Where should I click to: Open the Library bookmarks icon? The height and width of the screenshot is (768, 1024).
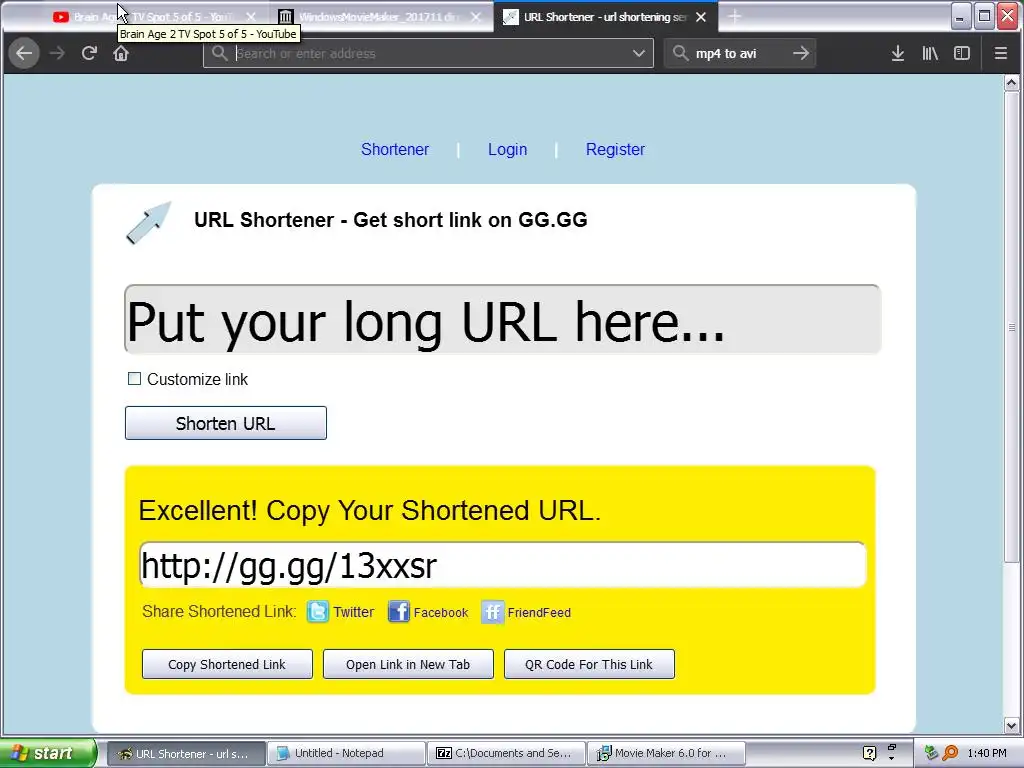coord(930,54)
